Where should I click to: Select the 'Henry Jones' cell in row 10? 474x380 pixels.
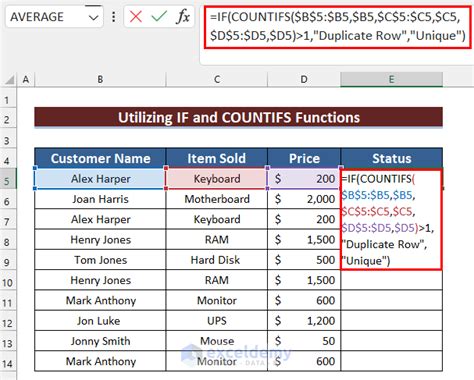point(100,280)
